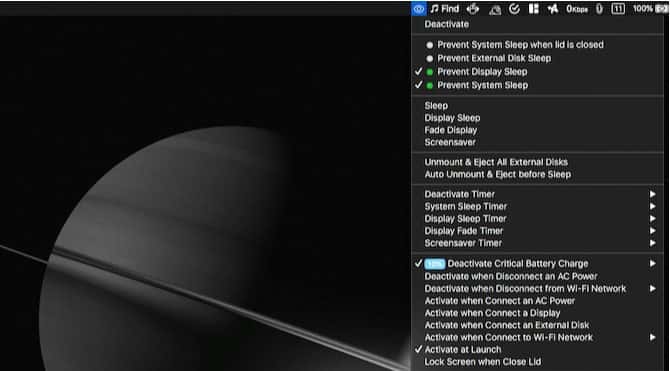Image resolution: width=670 pixels, height=371 pixels.
Task: Click the 0Kbps network speed indicator
Action: [577, 9]
